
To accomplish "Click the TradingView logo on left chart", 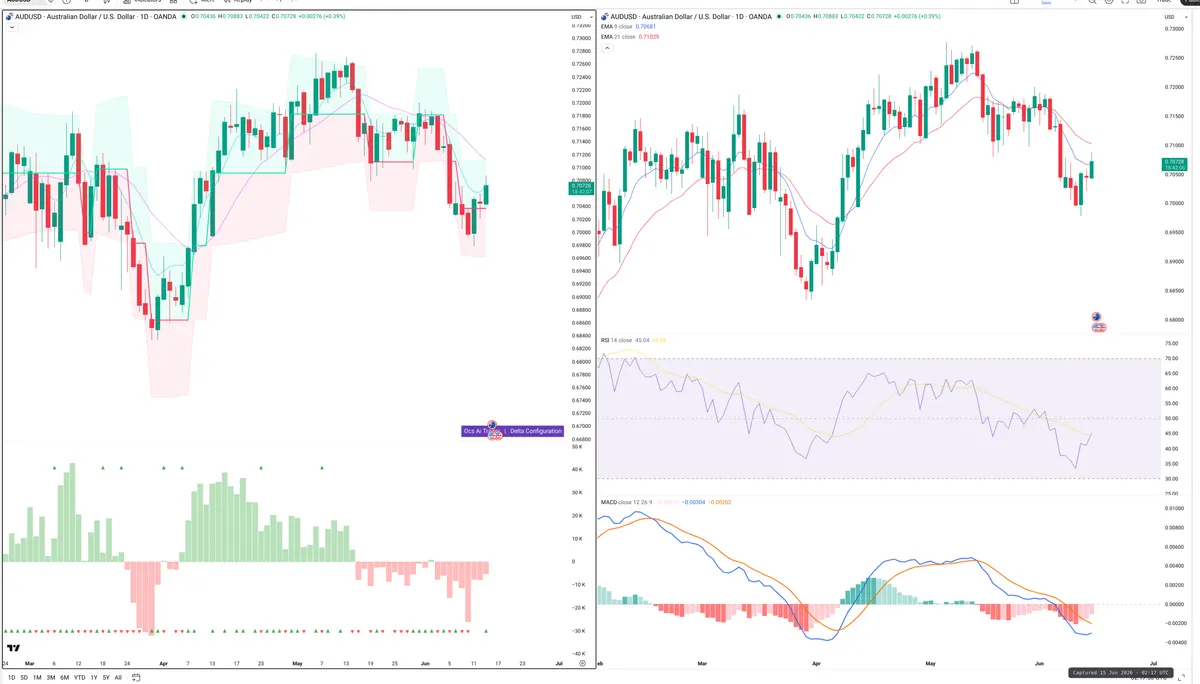I will (12, 648).
